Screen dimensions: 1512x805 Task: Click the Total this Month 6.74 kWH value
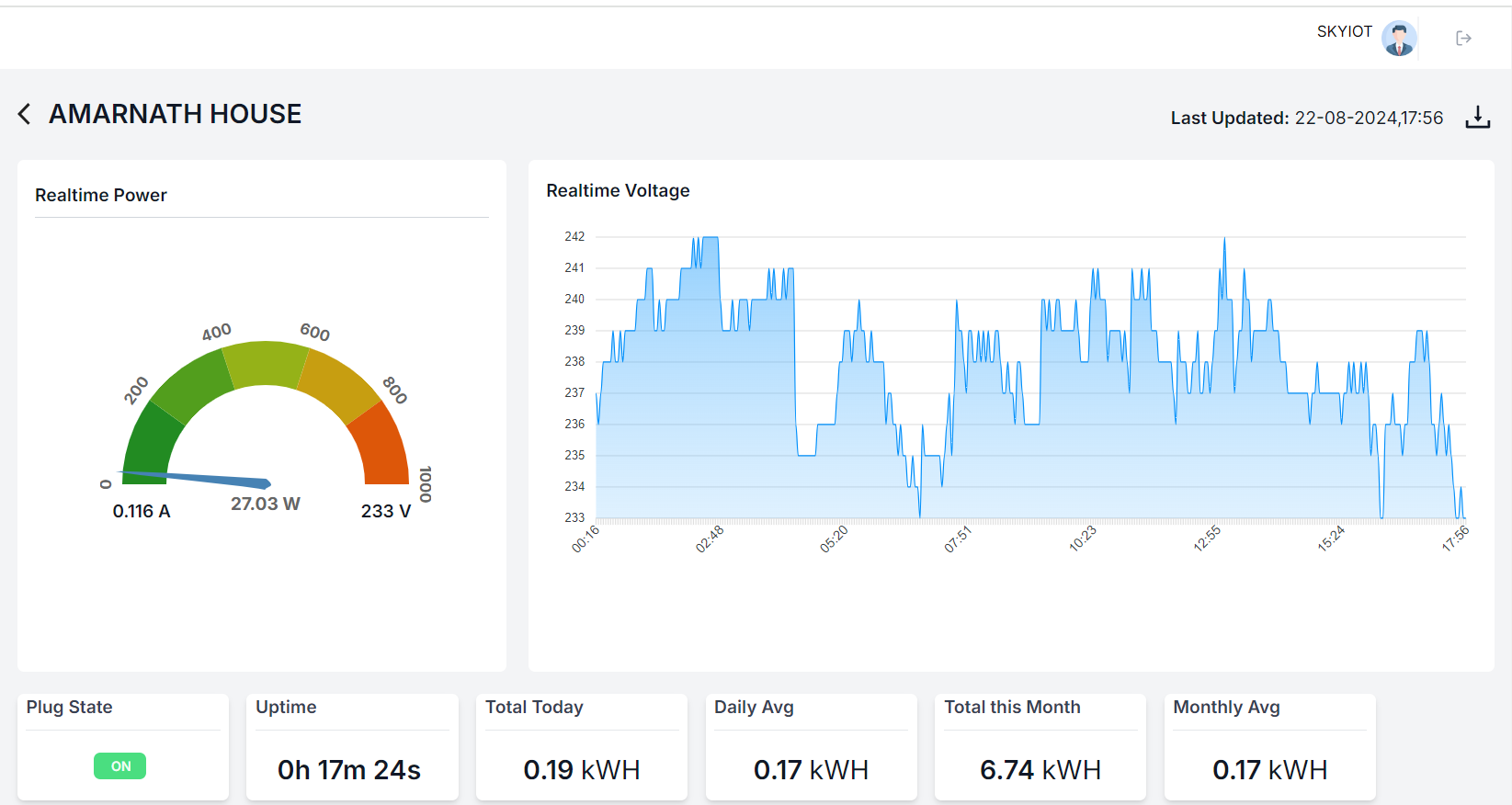(1040, 769)
